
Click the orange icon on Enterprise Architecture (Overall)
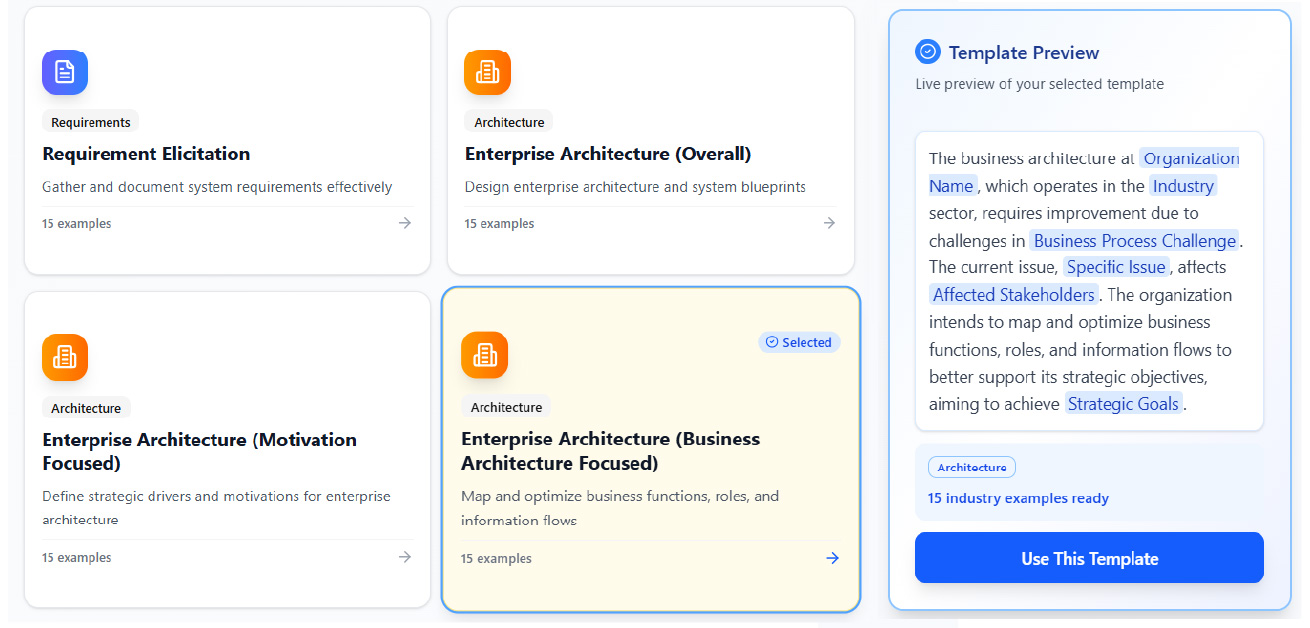pyautogui.click(x=487, y=72)
